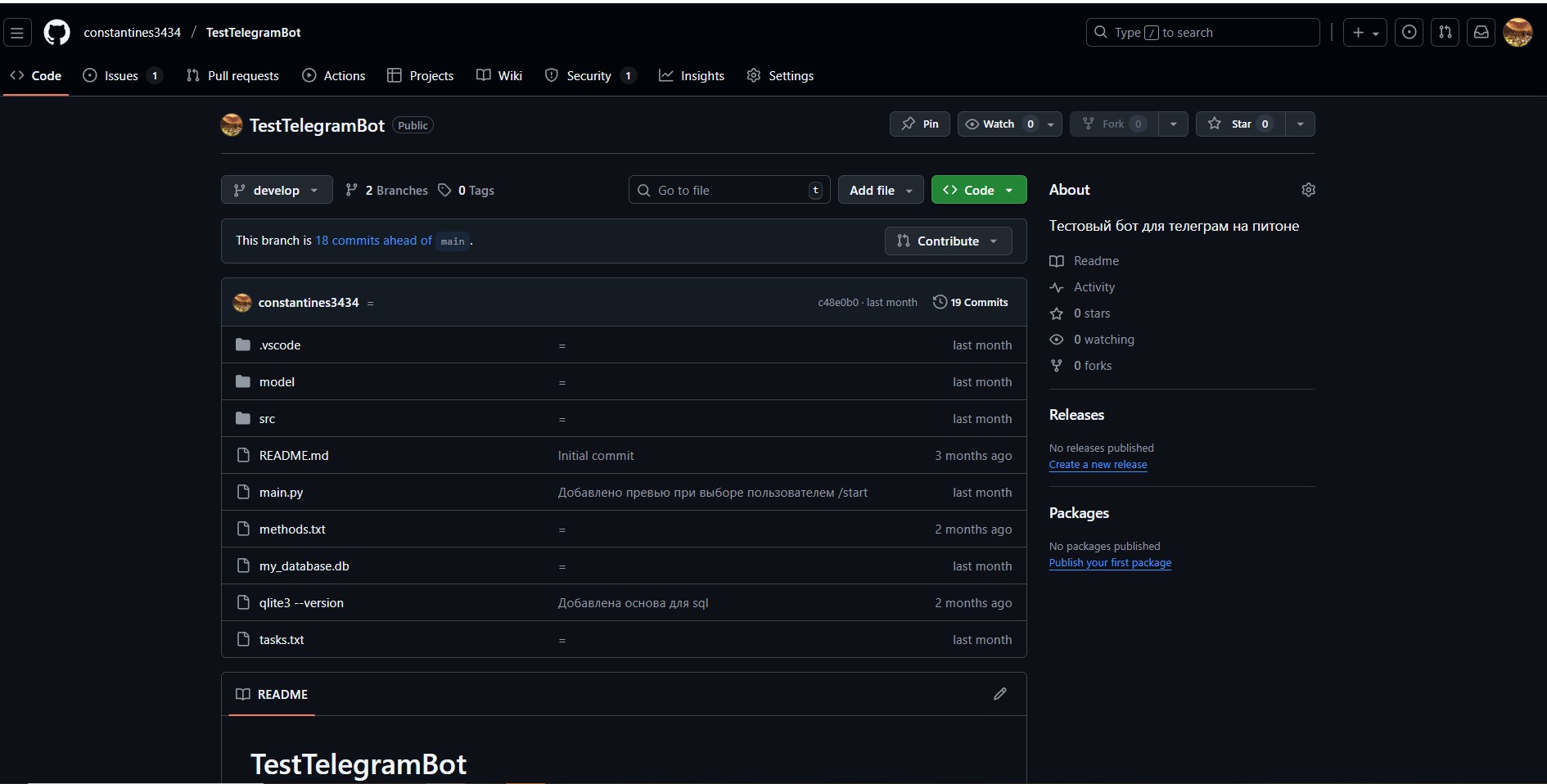Open the Security tab

[590, 75]
